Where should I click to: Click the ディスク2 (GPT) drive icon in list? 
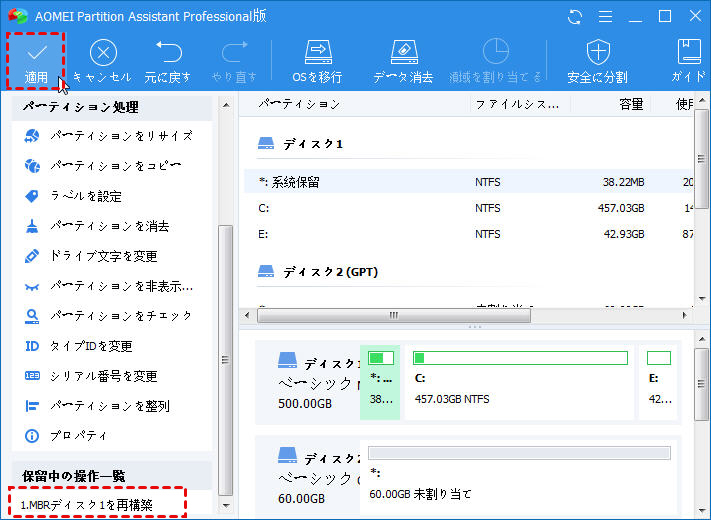tap(266, 272)
